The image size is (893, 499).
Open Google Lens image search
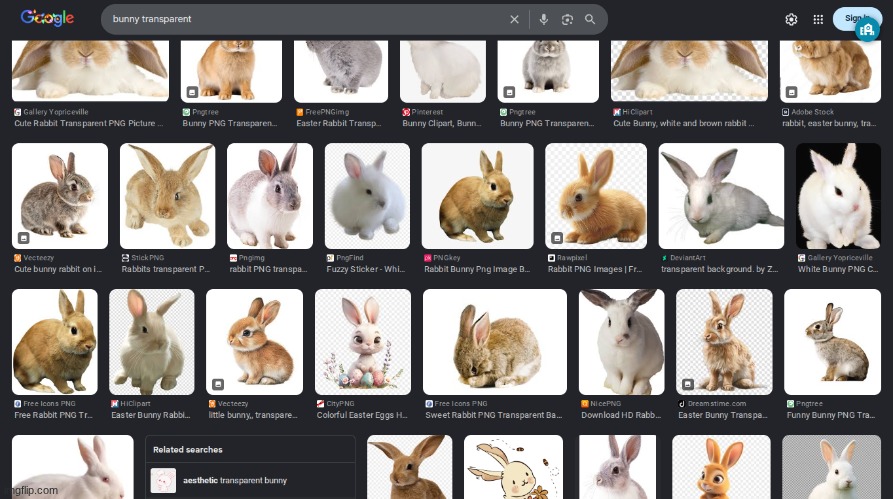567,19
